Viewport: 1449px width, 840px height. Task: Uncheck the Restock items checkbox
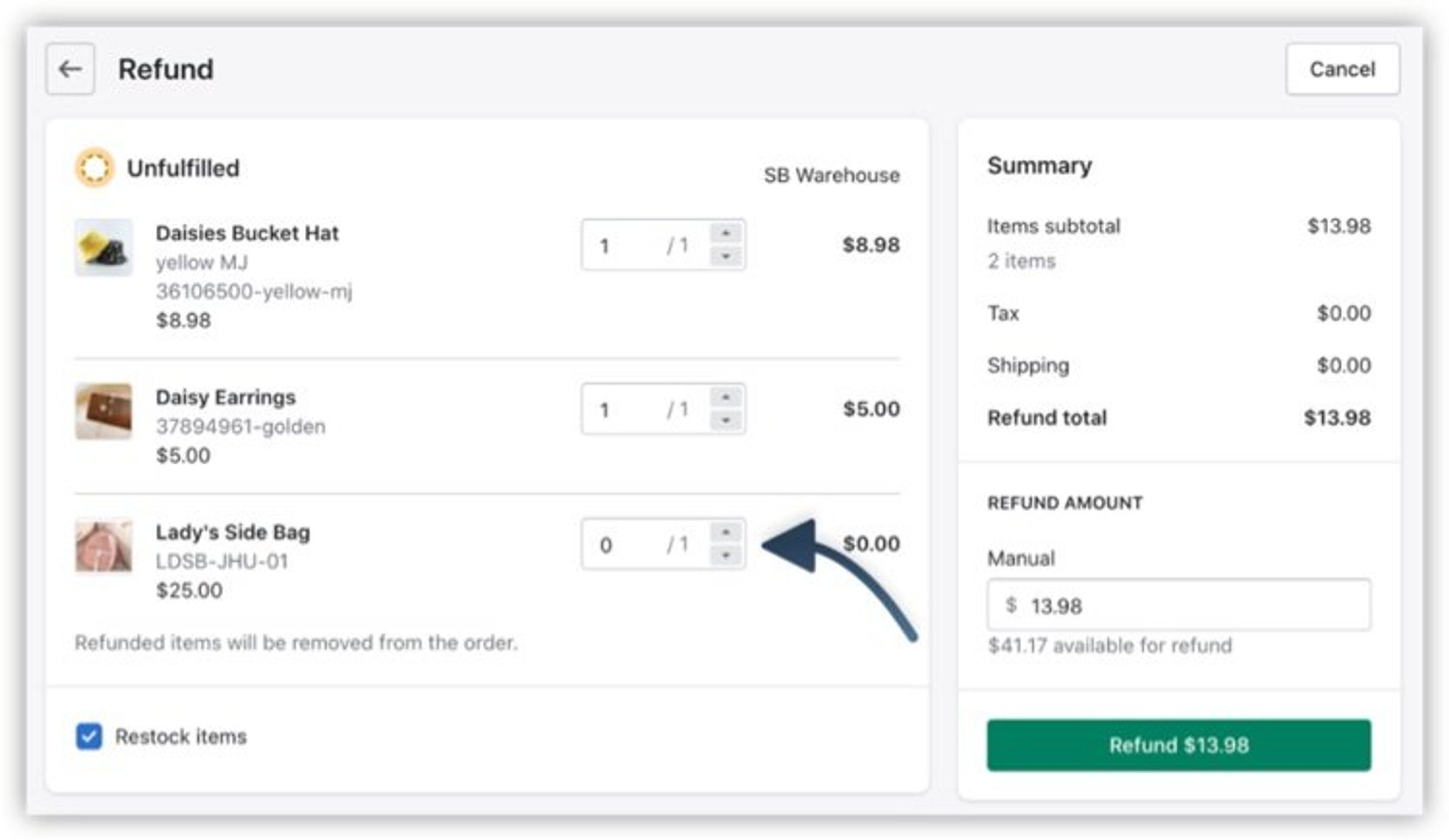(x=89, y=736)
